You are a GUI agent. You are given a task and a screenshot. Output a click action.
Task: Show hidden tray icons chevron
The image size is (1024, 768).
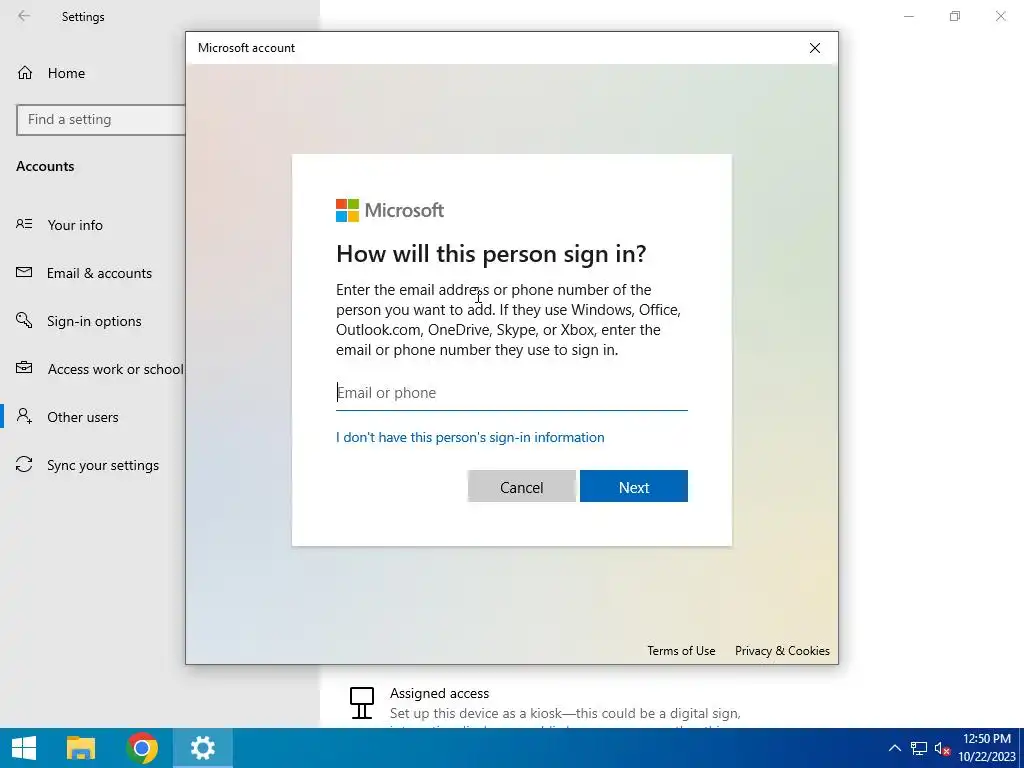(x=895, y=748)
